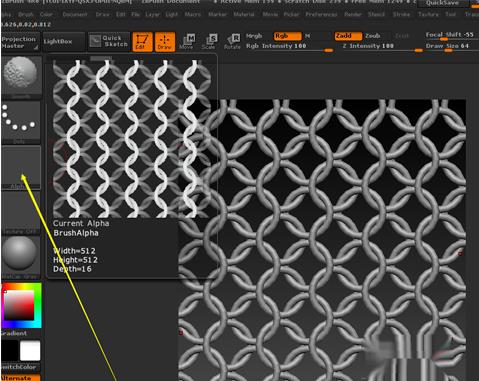The width and height of the screenshot is (479, 381).
Task: Toggle the Rgb color channel button
Action: (x=288, y=36)
